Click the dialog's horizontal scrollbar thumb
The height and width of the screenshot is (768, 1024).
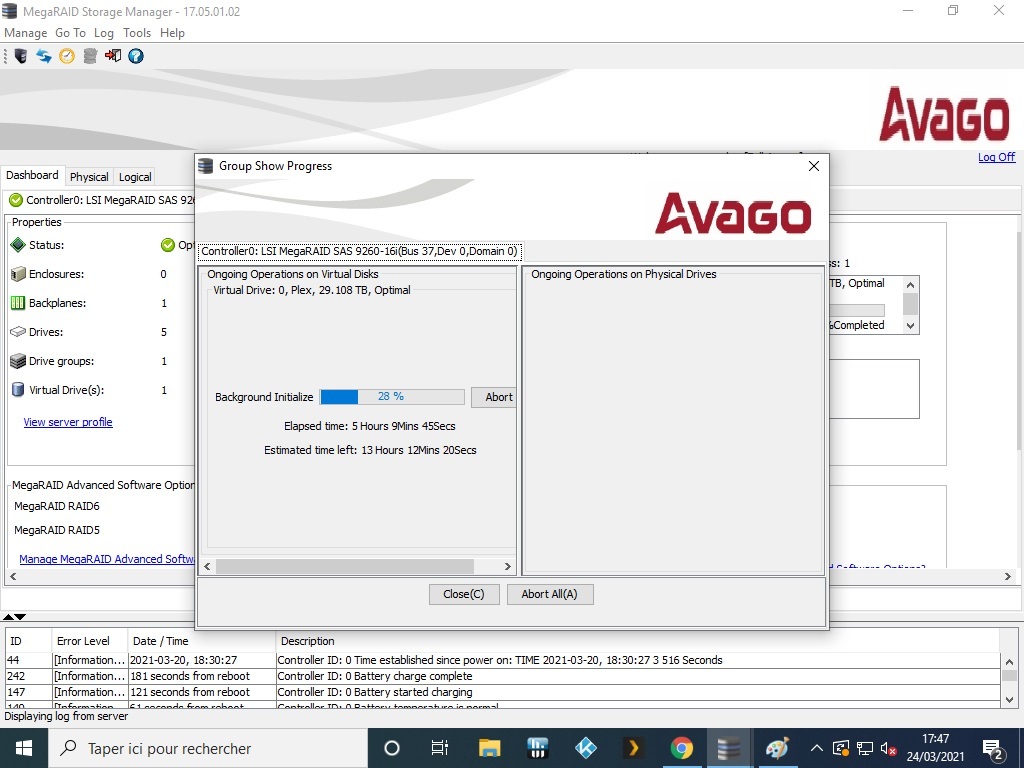tap(345, 566)
